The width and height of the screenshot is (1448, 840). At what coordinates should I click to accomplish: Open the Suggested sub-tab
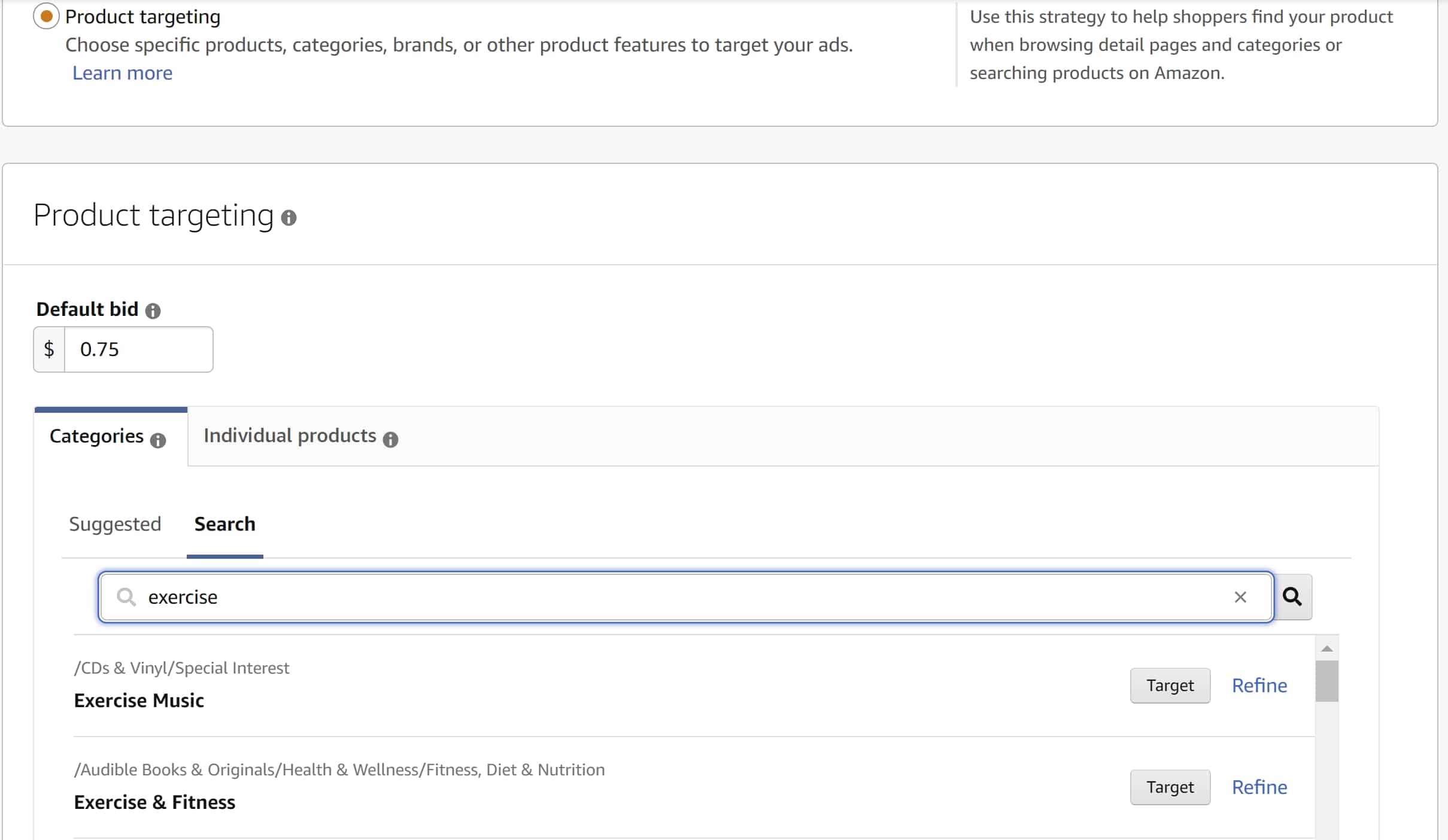coord(115,524)
